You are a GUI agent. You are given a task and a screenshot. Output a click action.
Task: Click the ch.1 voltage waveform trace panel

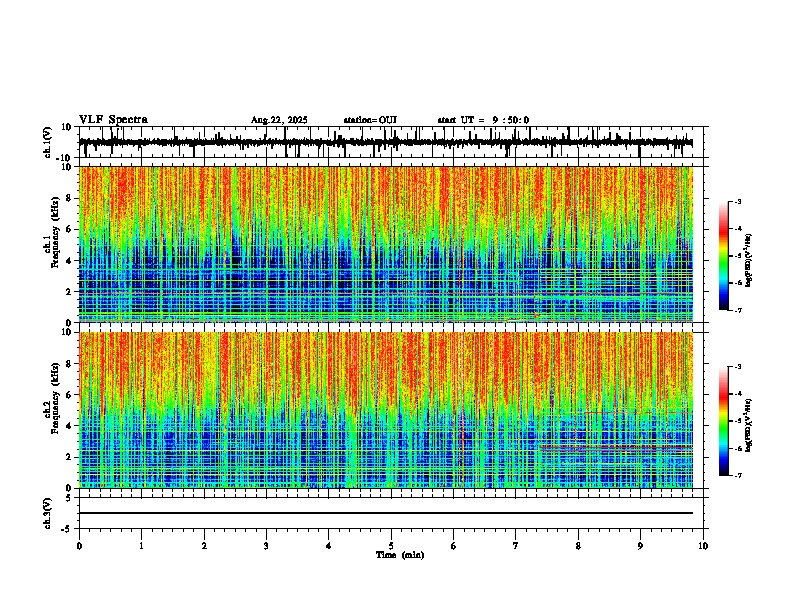[391, 142]
